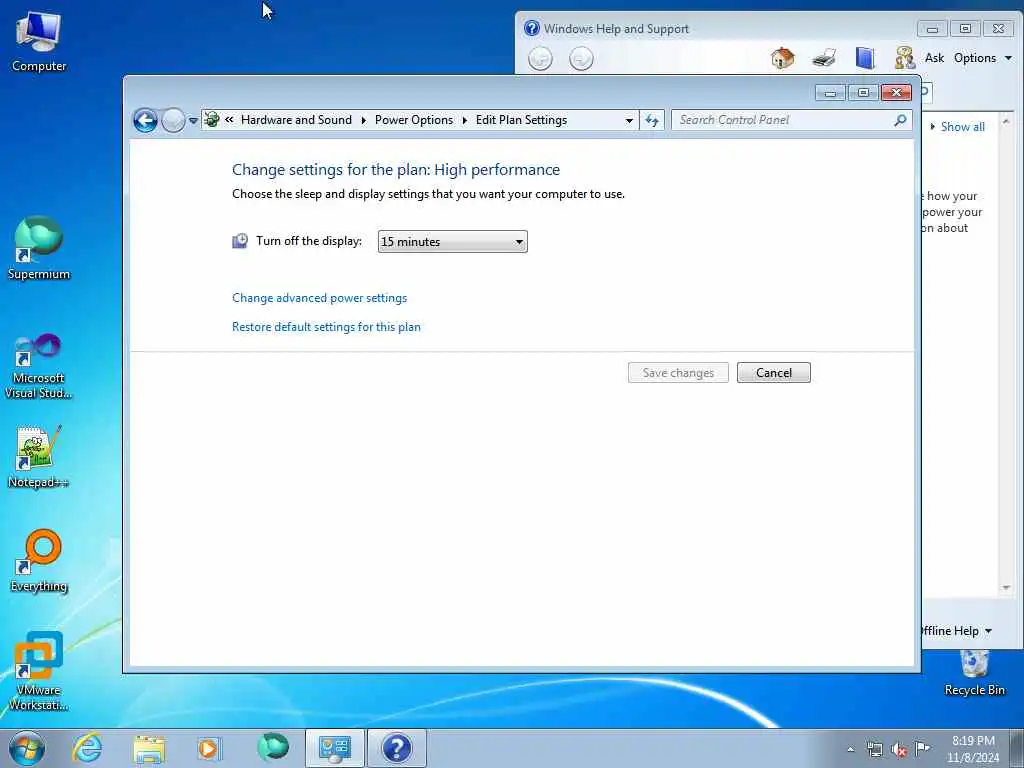This screenshot has height=768, width=1024.
Task: Open recent pages dropdown next to Forward
Action: [193, 121]
